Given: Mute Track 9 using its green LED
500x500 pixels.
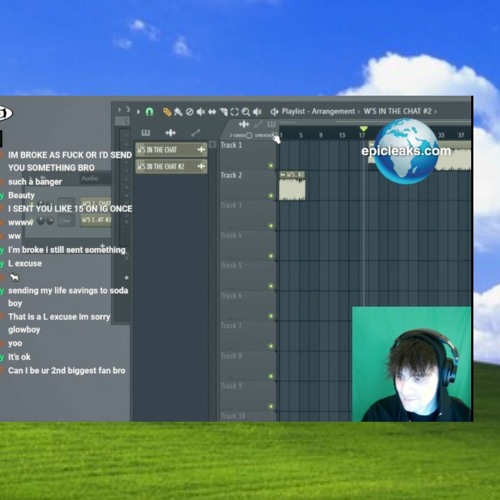Looking at the screenshot, I should coord(271,406).
